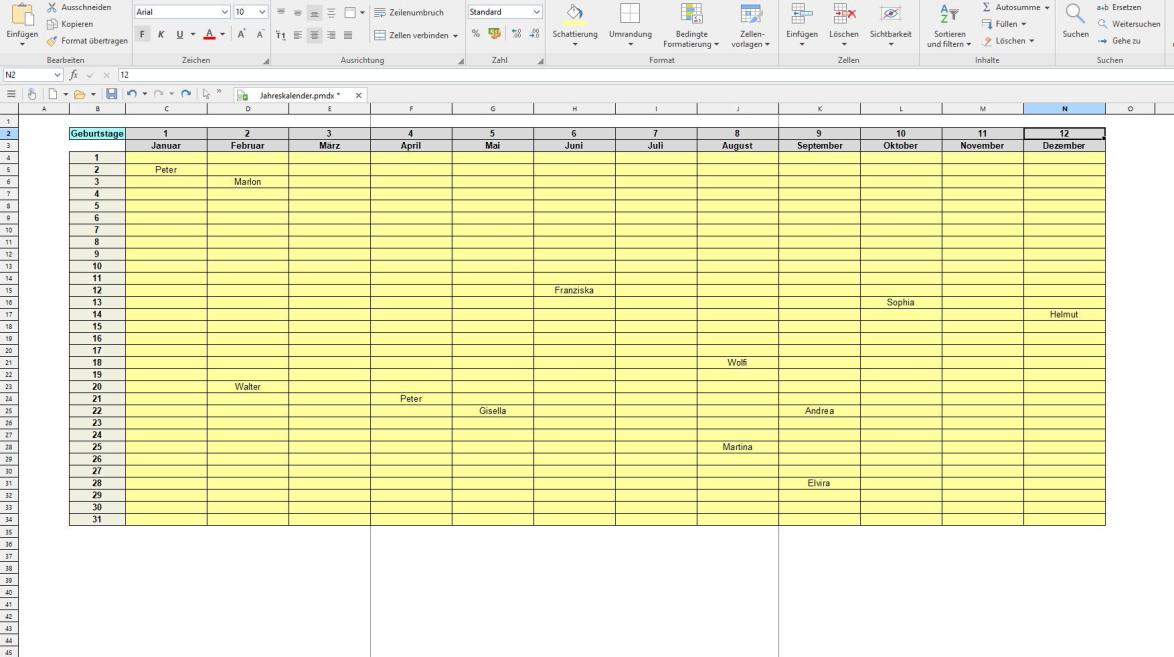The height and width of the screenshot is (657, 1174).
Task: Click the save diskette icon in quick toolbar
Action: [112, 94]
